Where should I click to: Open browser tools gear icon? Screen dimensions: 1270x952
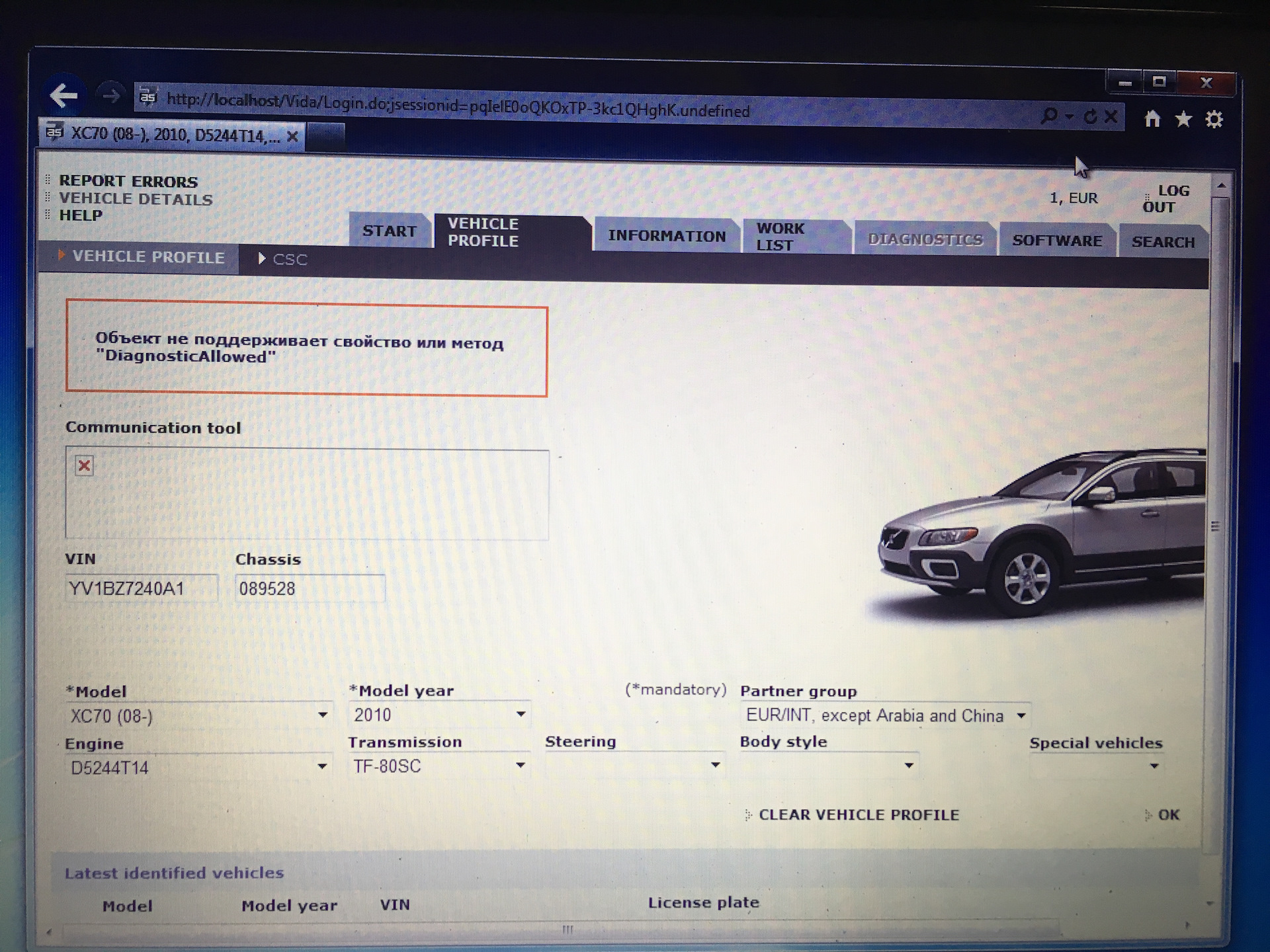tap(1214, 120)
